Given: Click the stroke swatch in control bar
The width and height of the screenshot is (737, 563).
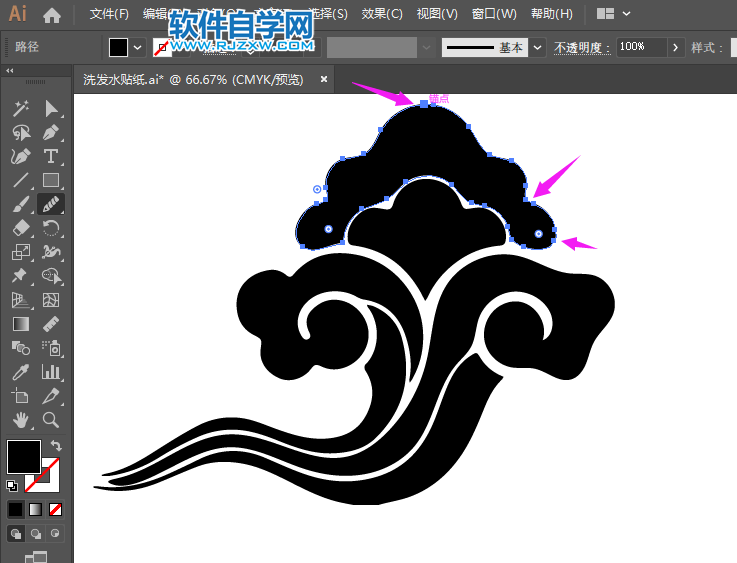Looking at the screenshot, I should point(162,47).
